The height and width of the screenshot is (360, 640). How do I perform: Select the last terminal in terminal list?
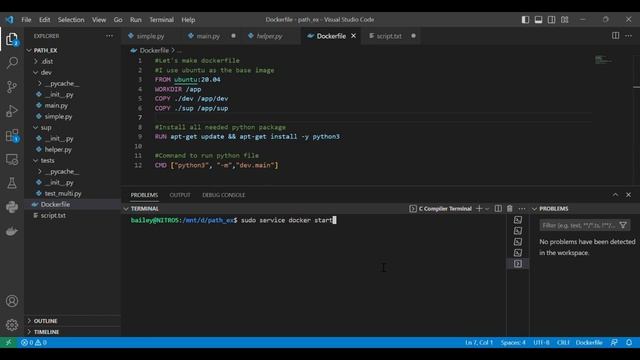click(518, 264)
